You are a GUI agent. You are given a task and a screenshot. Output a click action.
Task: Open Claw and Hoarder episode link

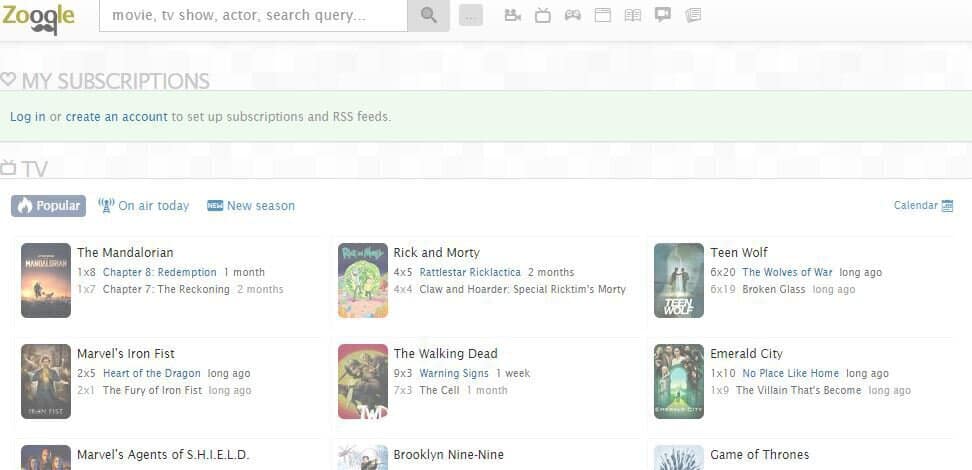[x=523, y=289]
